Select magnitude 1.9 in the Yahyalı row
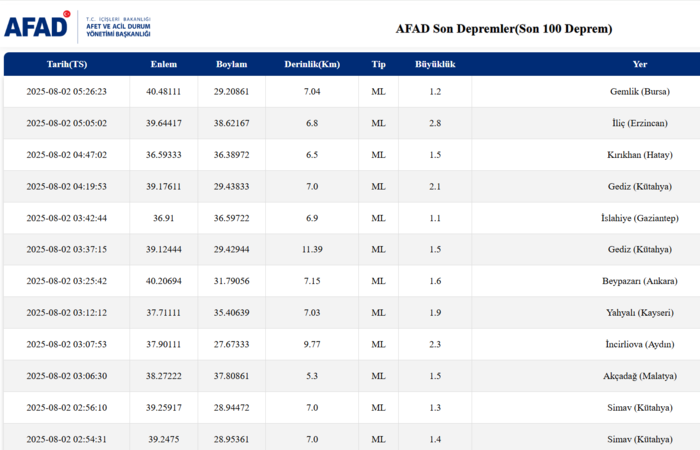The height and width of the screenshot is (450, 700). click(435, 313)
